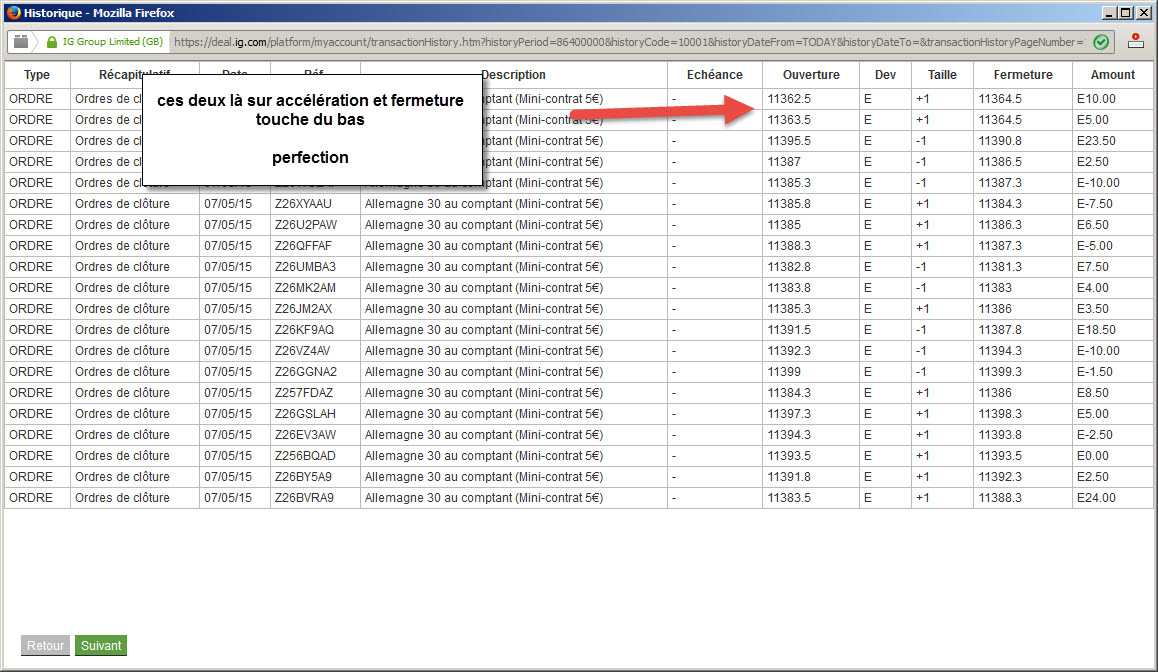Open the user profile icon by the address bar
This screenshot has width=1158, height=672.
[1136, 41]
